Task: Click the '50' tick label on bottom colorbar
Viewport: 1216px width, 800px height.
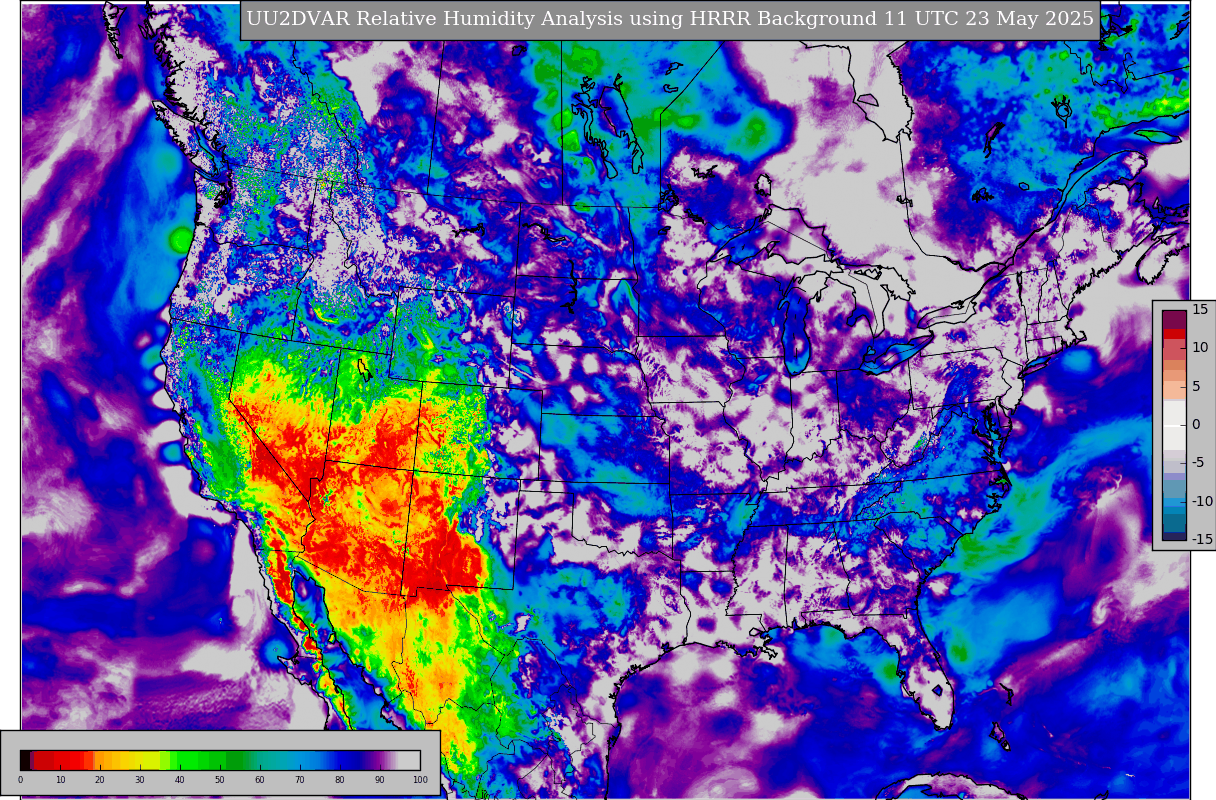Action: [220, 780]
